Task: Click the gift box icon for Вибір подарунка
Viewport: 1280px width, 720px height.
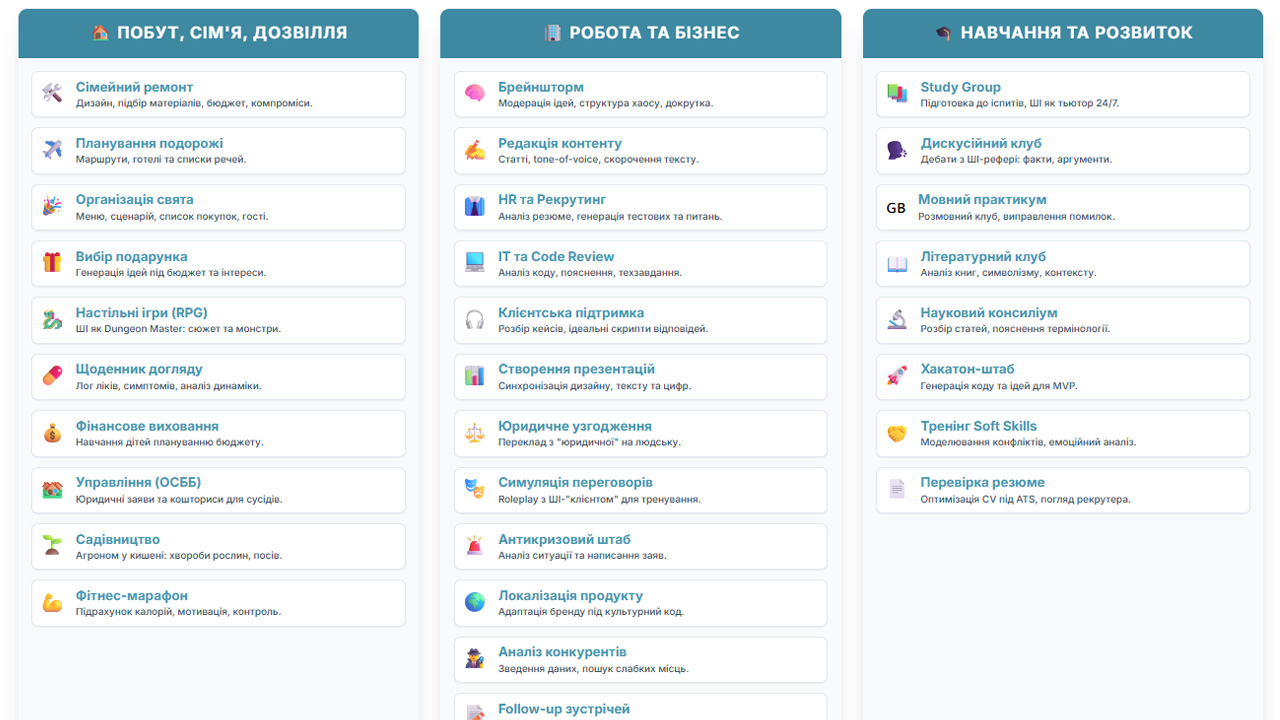Action: coord(53,263)
